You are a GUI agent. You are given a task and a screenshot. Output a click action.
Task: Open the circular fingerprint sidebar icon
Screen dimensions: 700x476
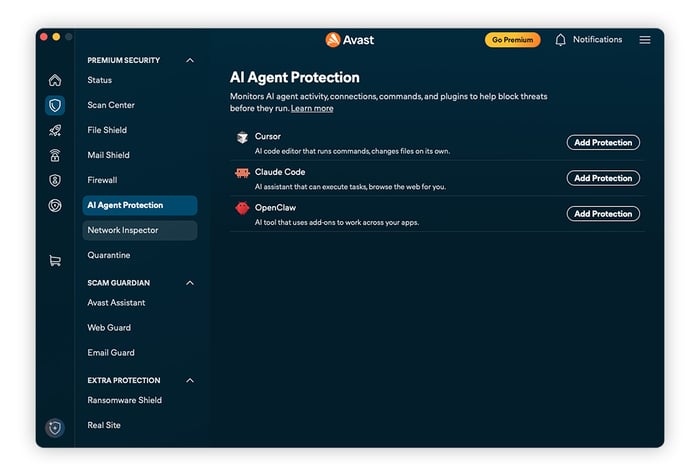click(x=55, y=205)
